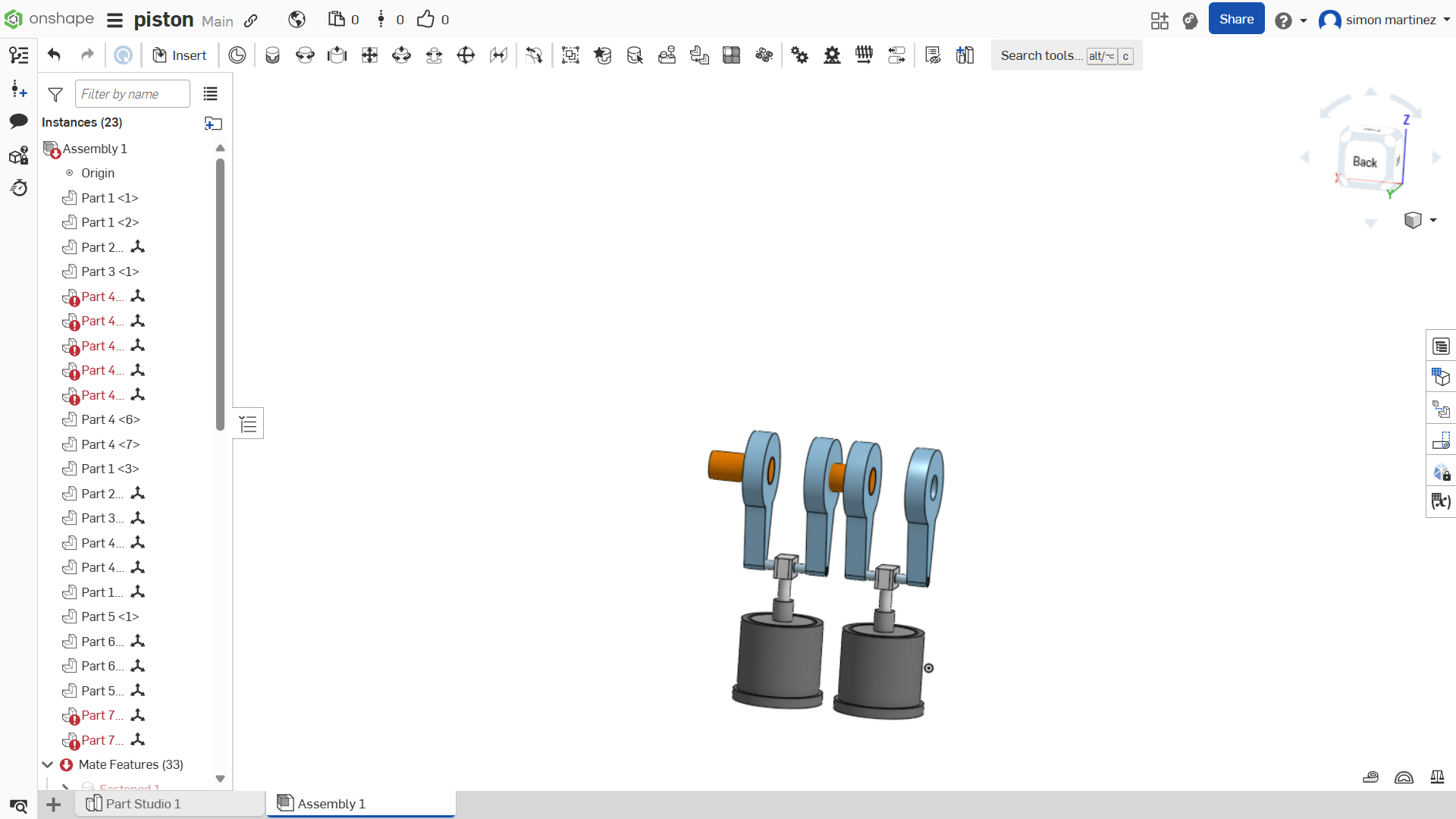Open the tab manager search icon
This screenshot has height=819, width=1456.
tap(19, 805)
